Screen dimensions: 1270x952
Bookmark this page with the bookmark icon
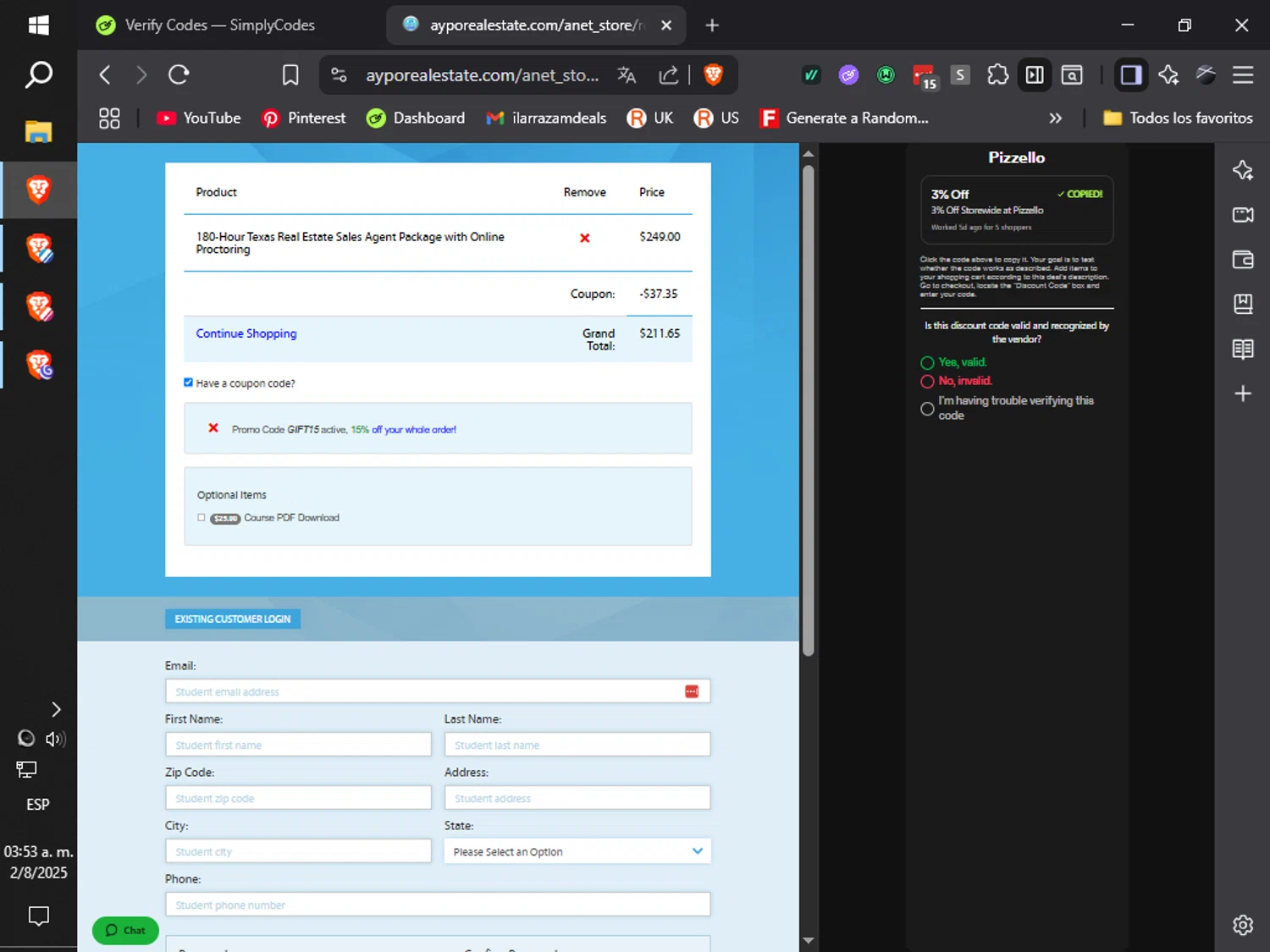(290, 75)
